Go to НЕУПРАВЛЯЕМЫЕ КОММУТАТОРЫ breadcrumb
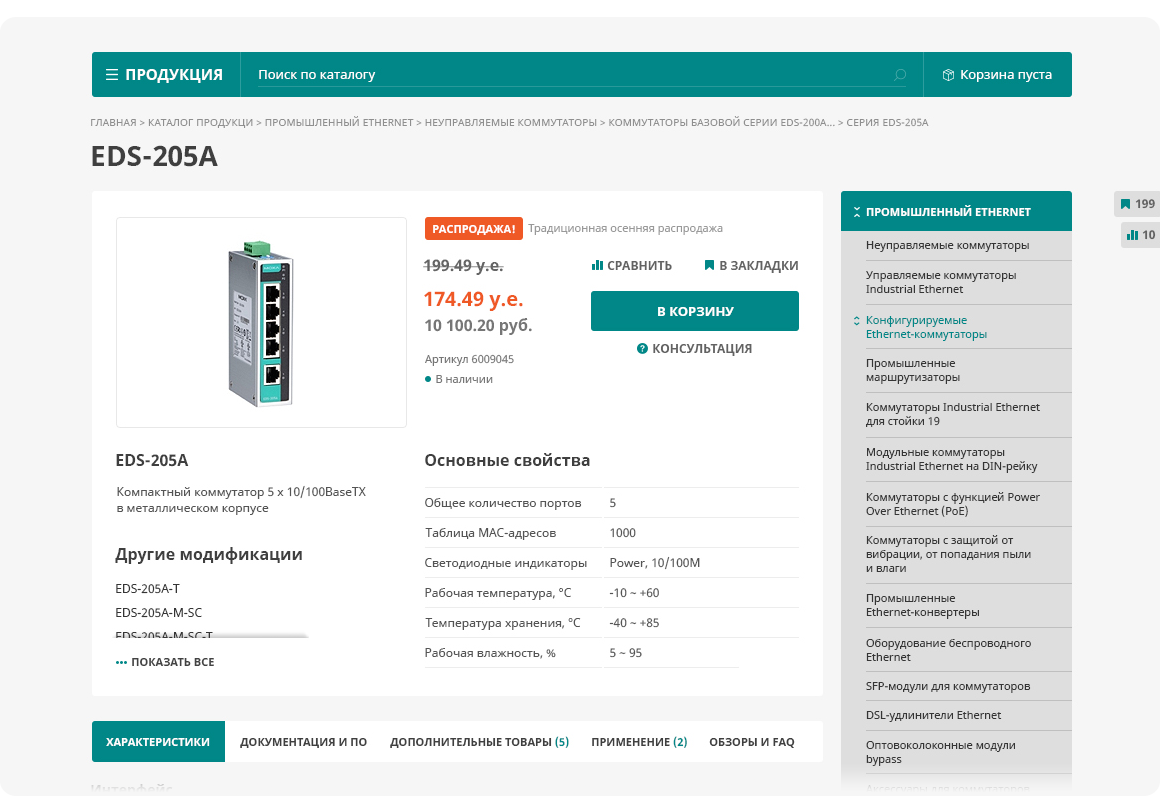The width and height of the screenshot is (1160, 796). coord(510,123)
